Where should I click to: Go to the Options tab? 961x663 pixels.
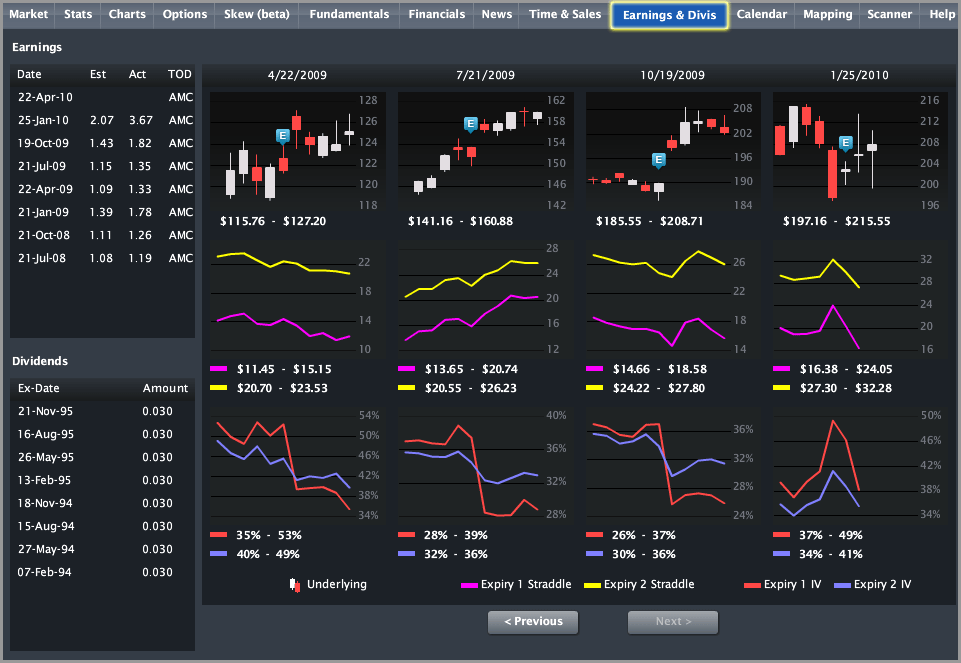point(184,14)
